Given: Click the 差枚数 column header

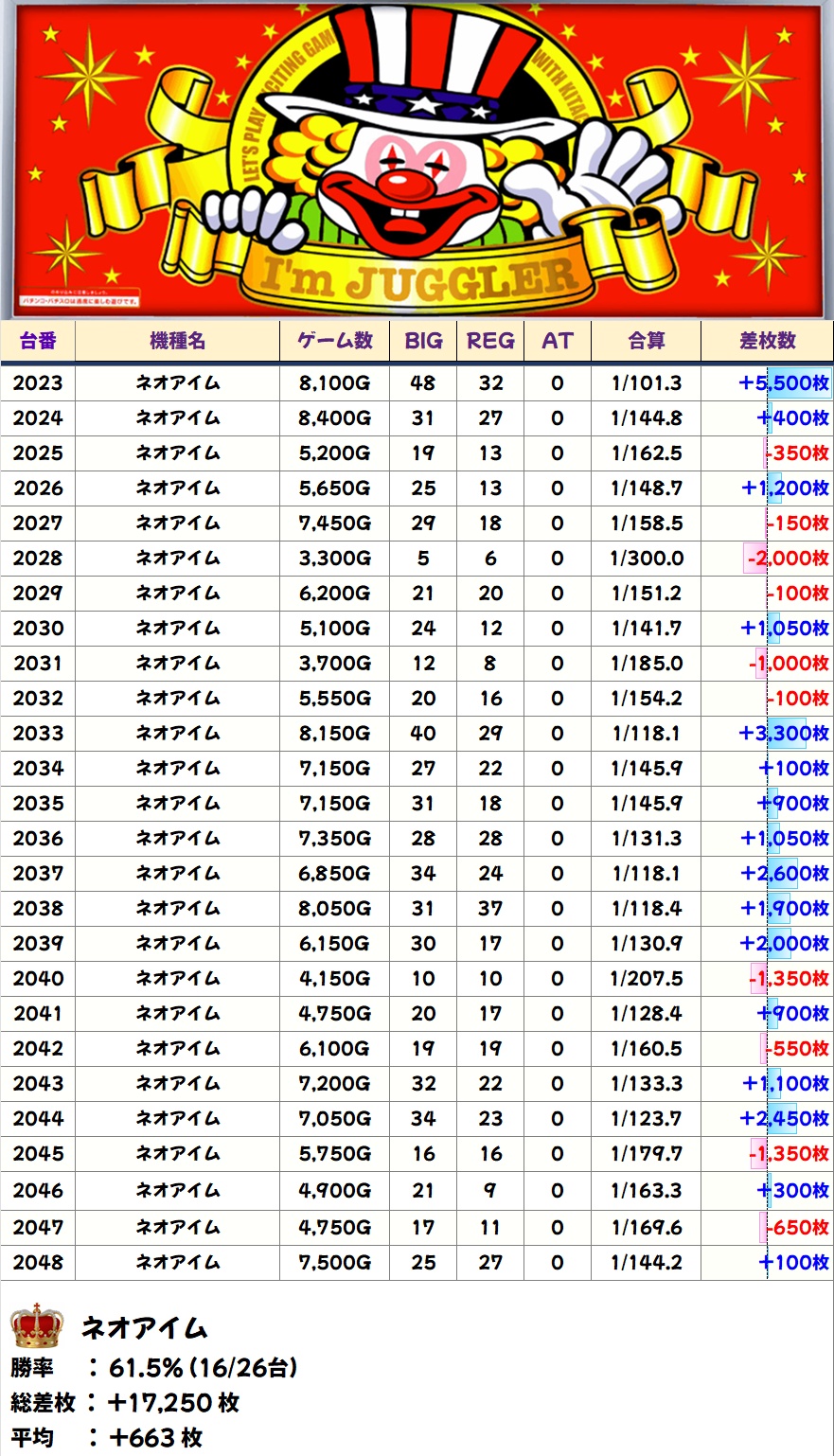Looking at the screenshot, I should pos(767,341).
